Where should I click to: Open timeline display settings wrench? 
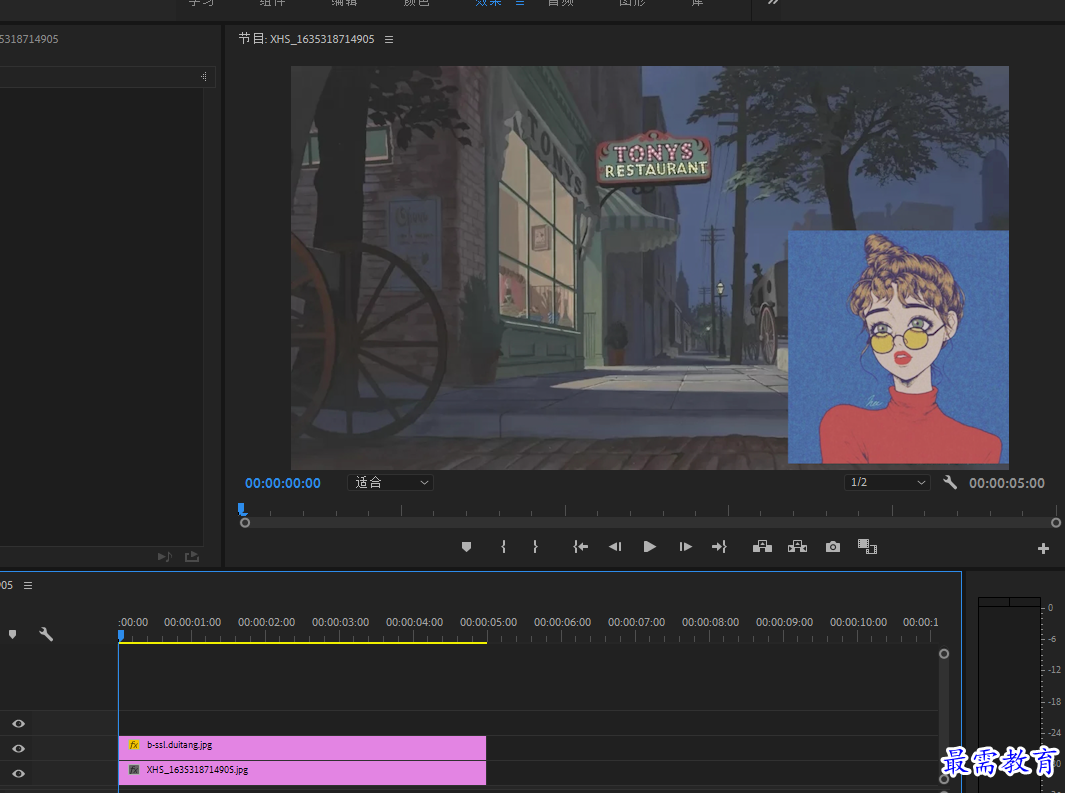pyautogui.click(x=46, y=634)
